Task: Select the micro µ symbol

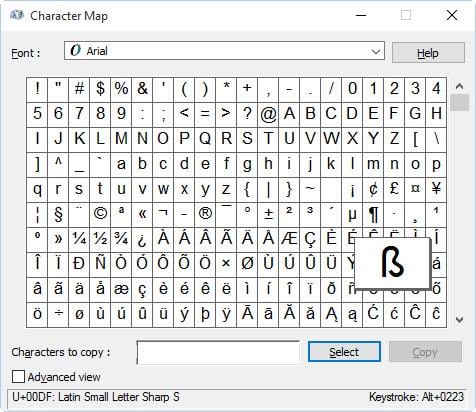Action: click(352, 214)
